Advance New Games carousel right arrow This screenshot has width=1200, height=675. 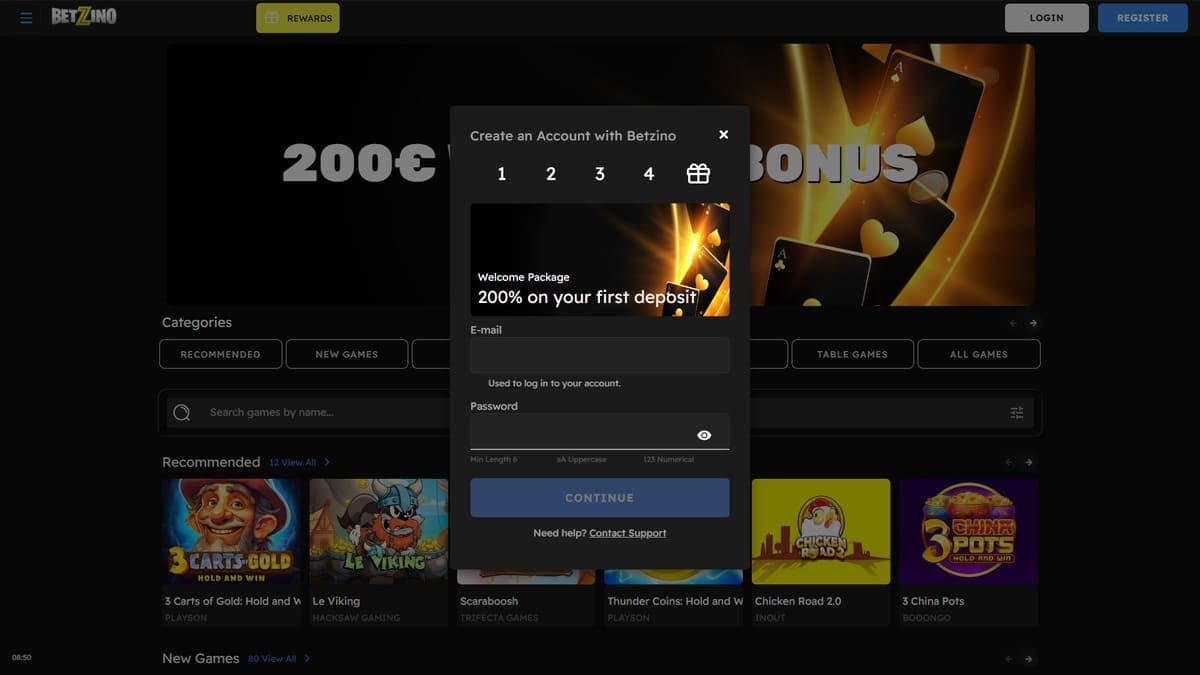1029,659
